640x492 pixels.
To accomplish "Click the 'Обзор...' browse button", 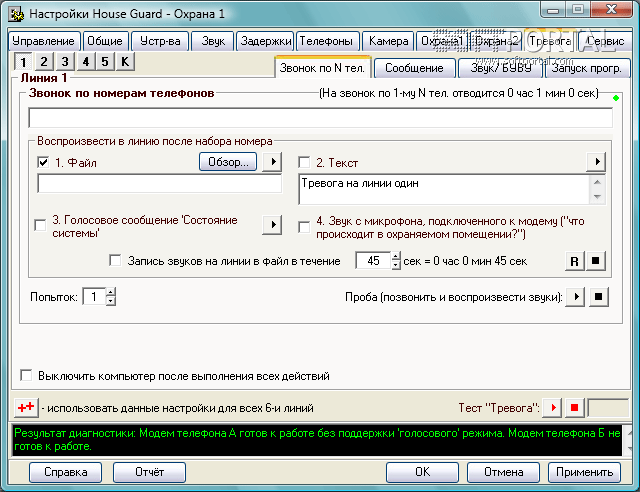I will tap(228, 162).
